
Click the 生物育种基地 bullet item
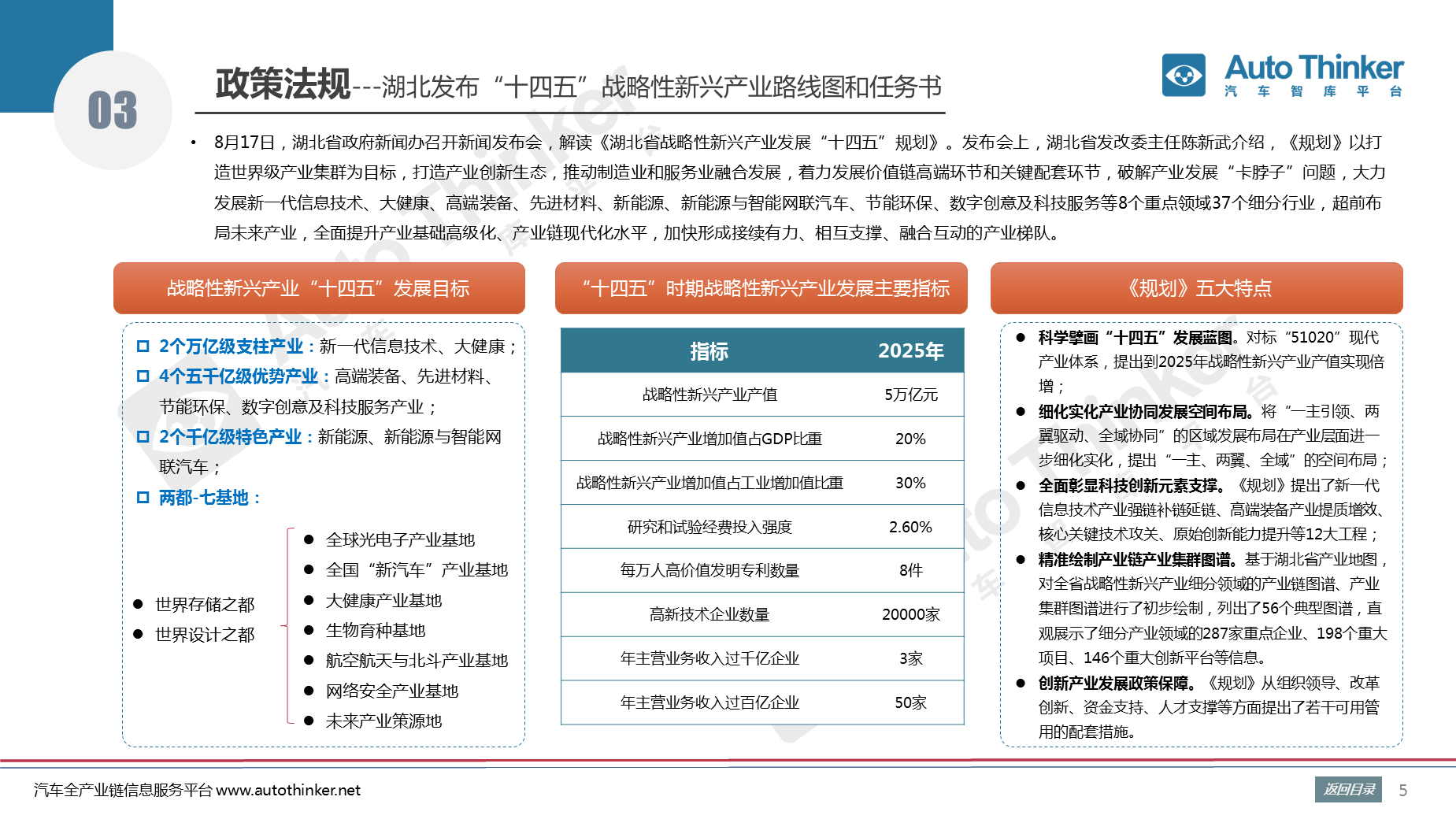click(376, 631)
